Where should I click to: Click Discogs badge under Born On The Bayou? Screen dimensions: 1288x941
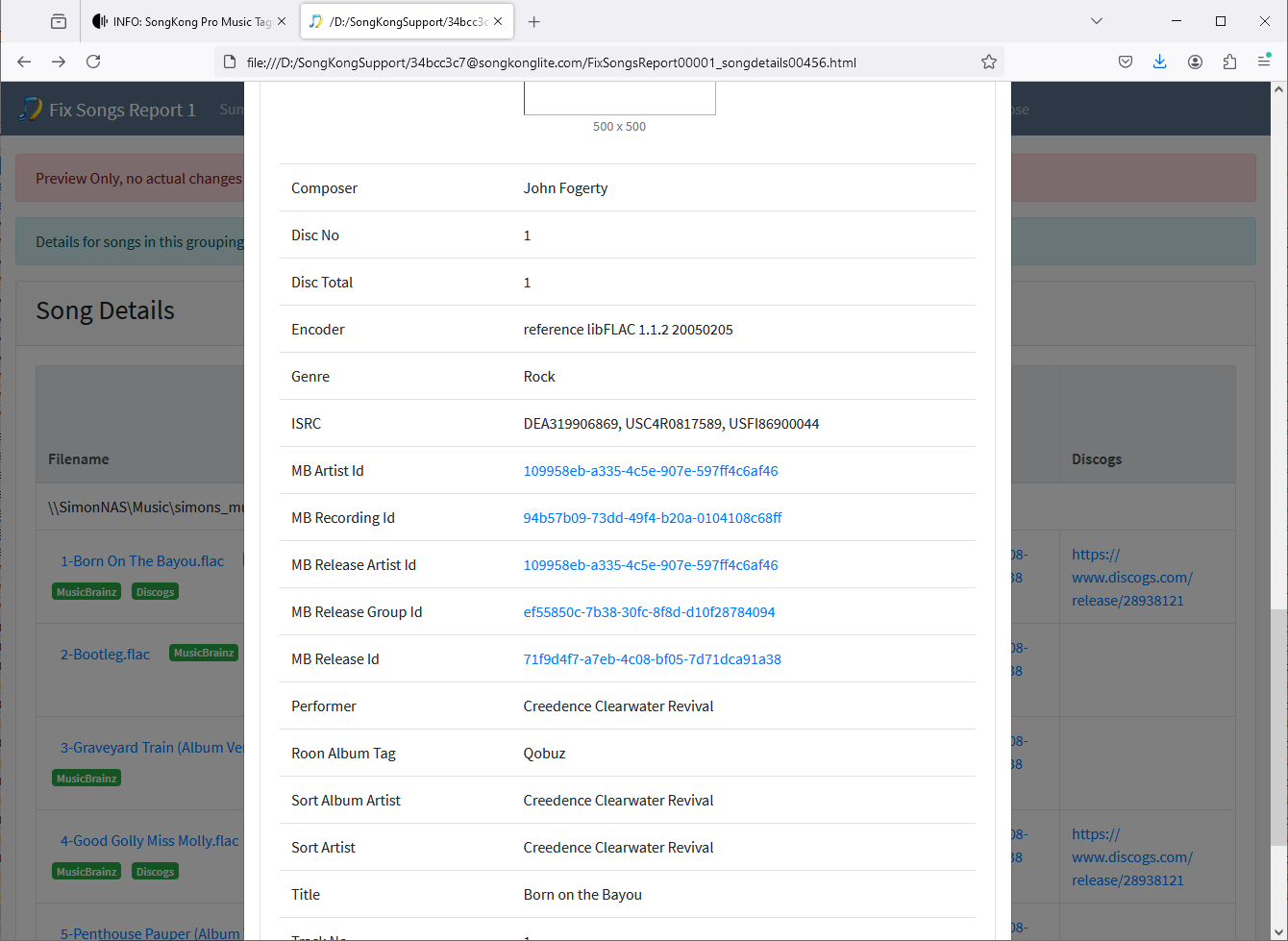[x=155, y=592]
